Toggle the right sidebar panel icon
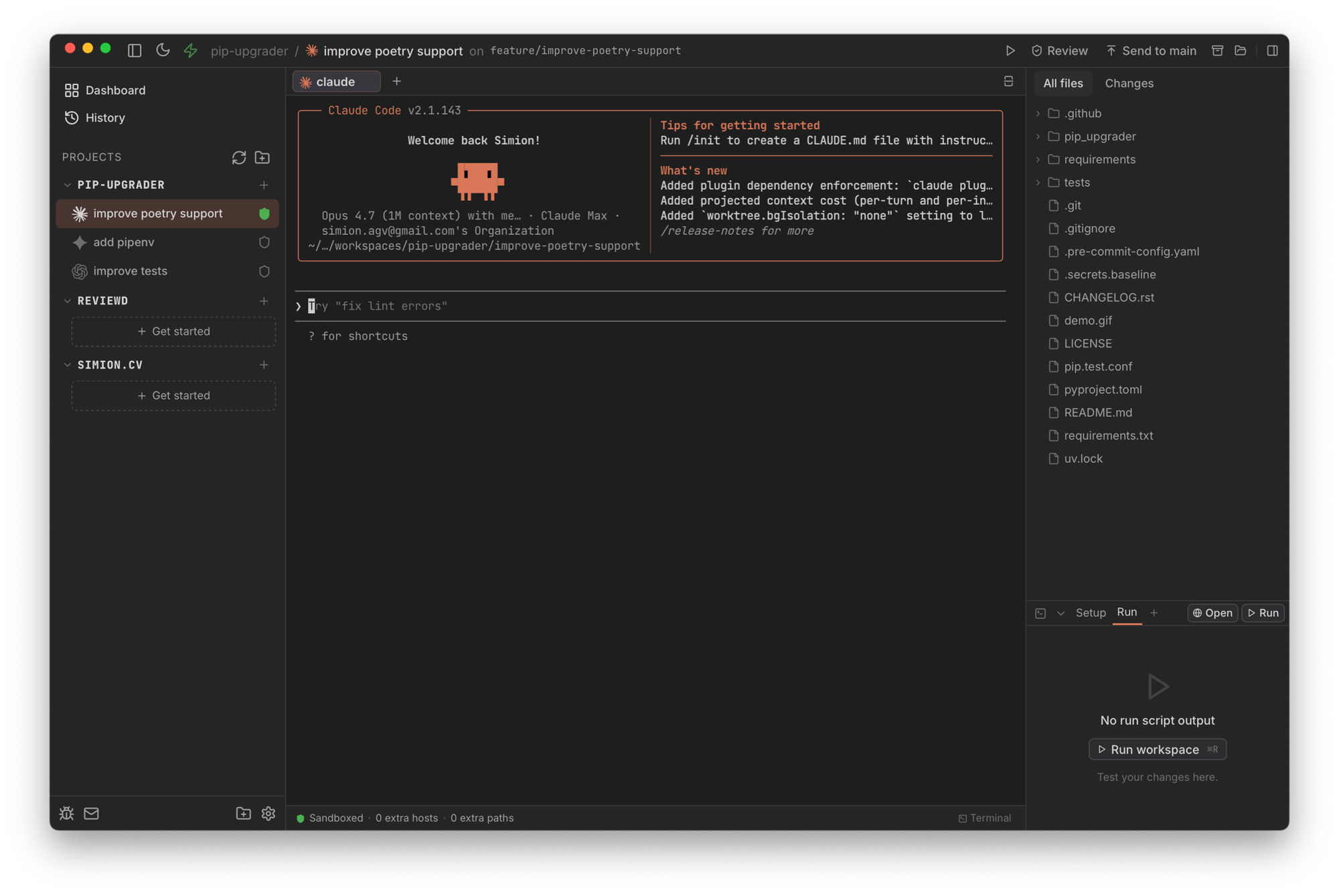This screenshot has width=1339, height=896. [1273, 51]
